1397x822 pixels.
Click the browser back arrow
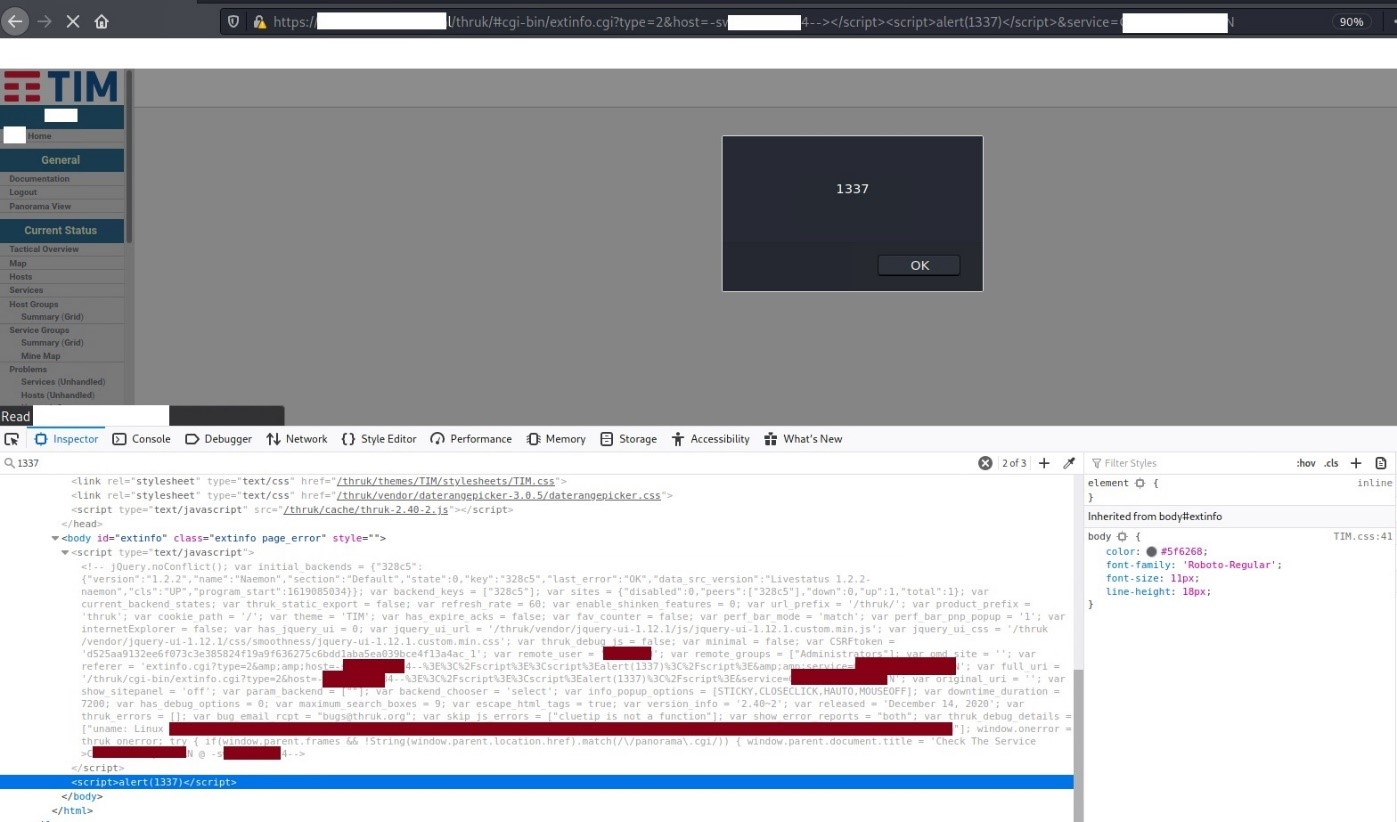(x=14, y=21)
